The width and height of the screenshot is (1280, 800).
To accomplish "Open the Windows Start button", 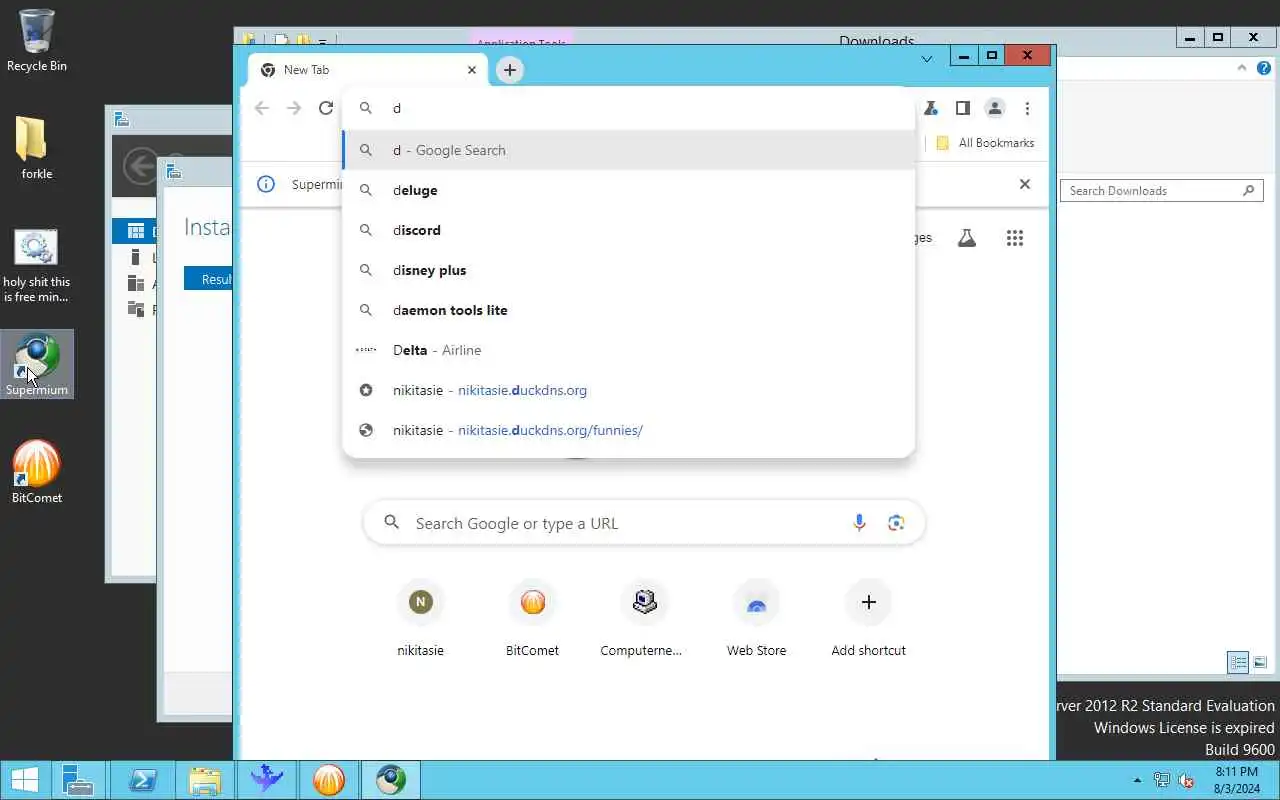I will click(24, 779).
